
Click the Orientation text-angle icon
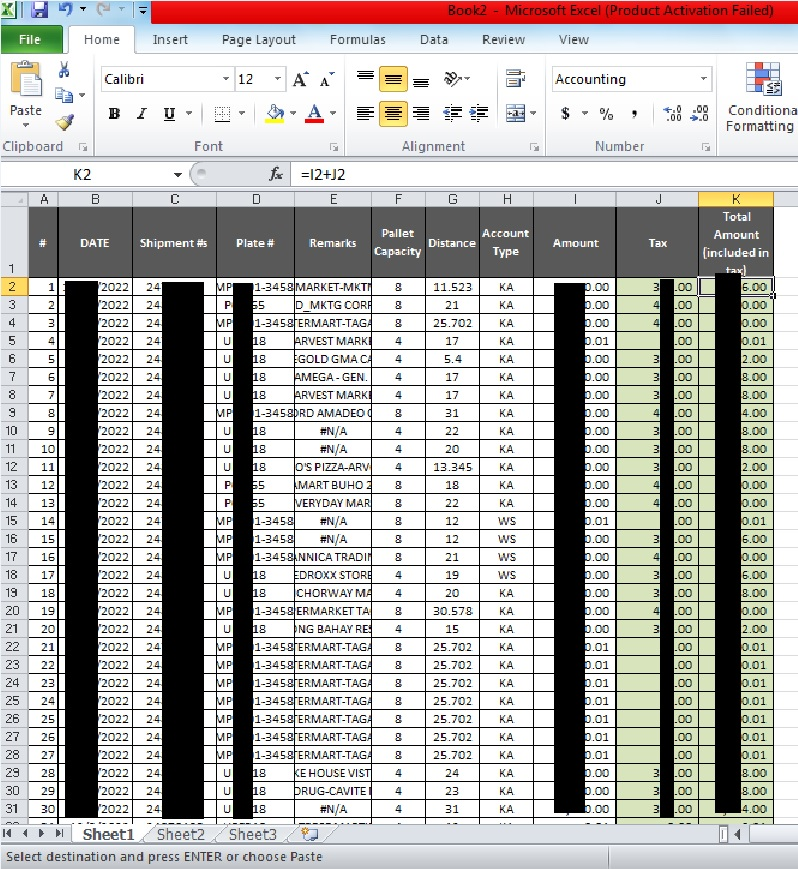[x=453, y=79]
